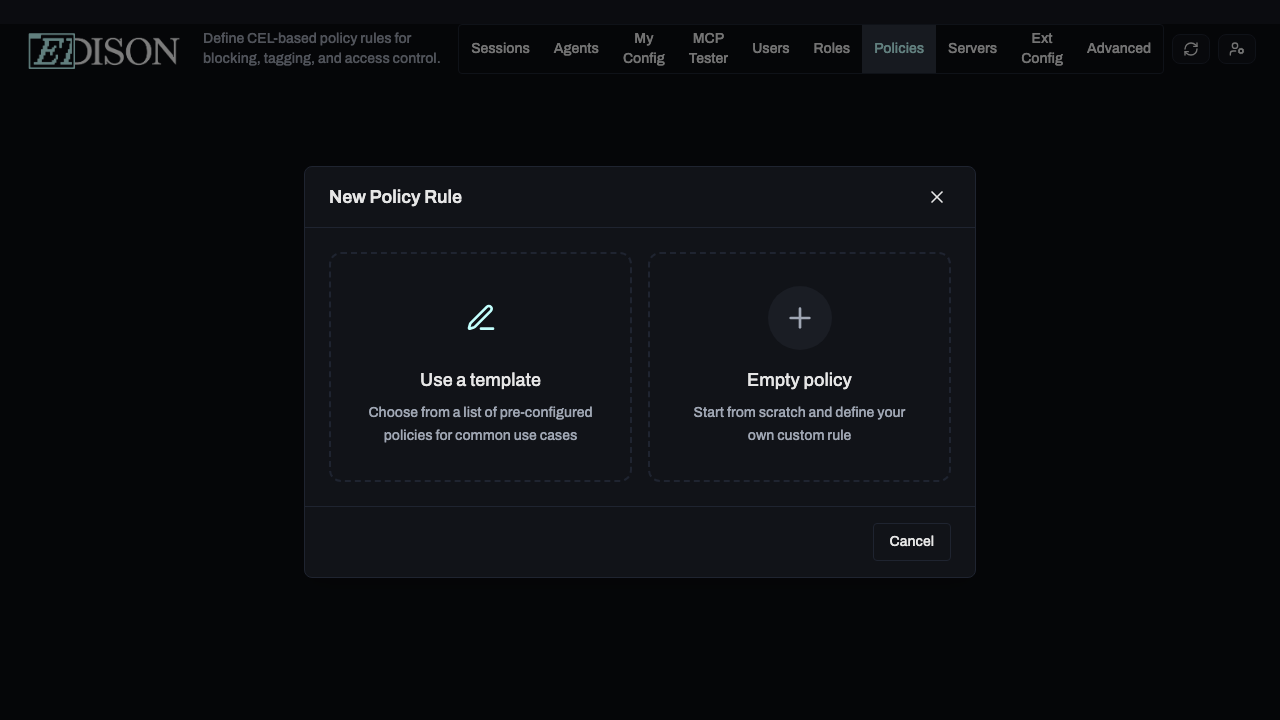Choose the 'Use a template' option

click(480, 367)
